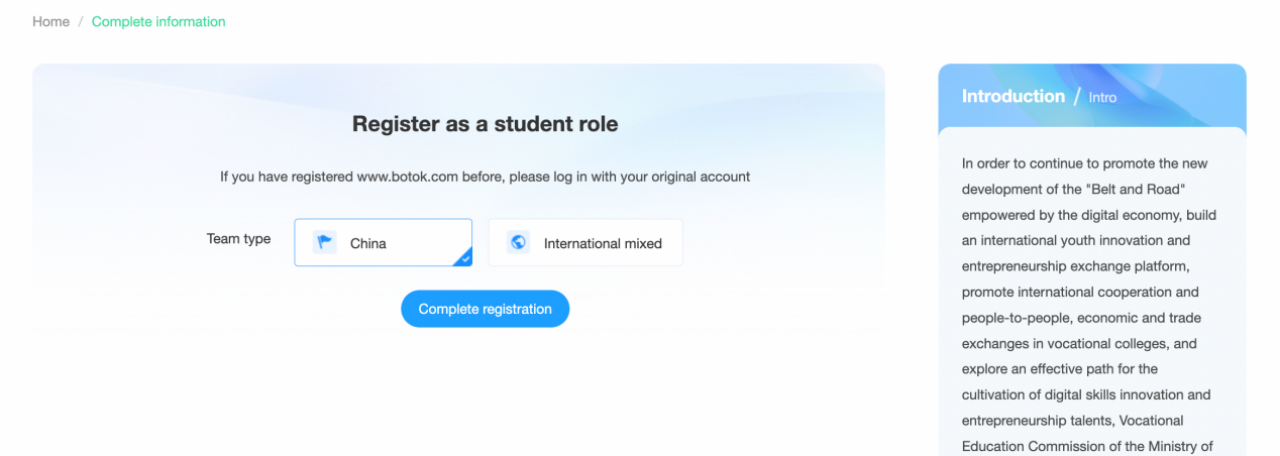This screenshot has width=1280, height=456.
Task: Click the www.botok.com address text
Action: click(x=407, y=177)
